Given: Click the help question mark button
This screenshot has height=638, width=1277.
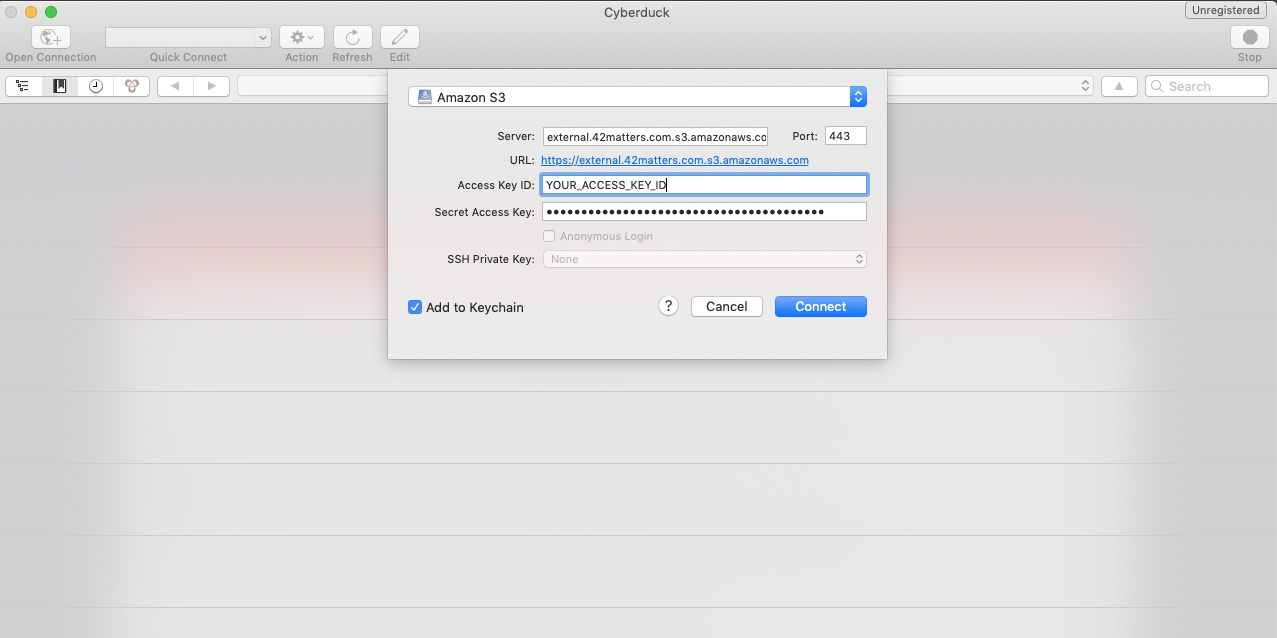Looking at the screenshot, I should coord(669,306).
